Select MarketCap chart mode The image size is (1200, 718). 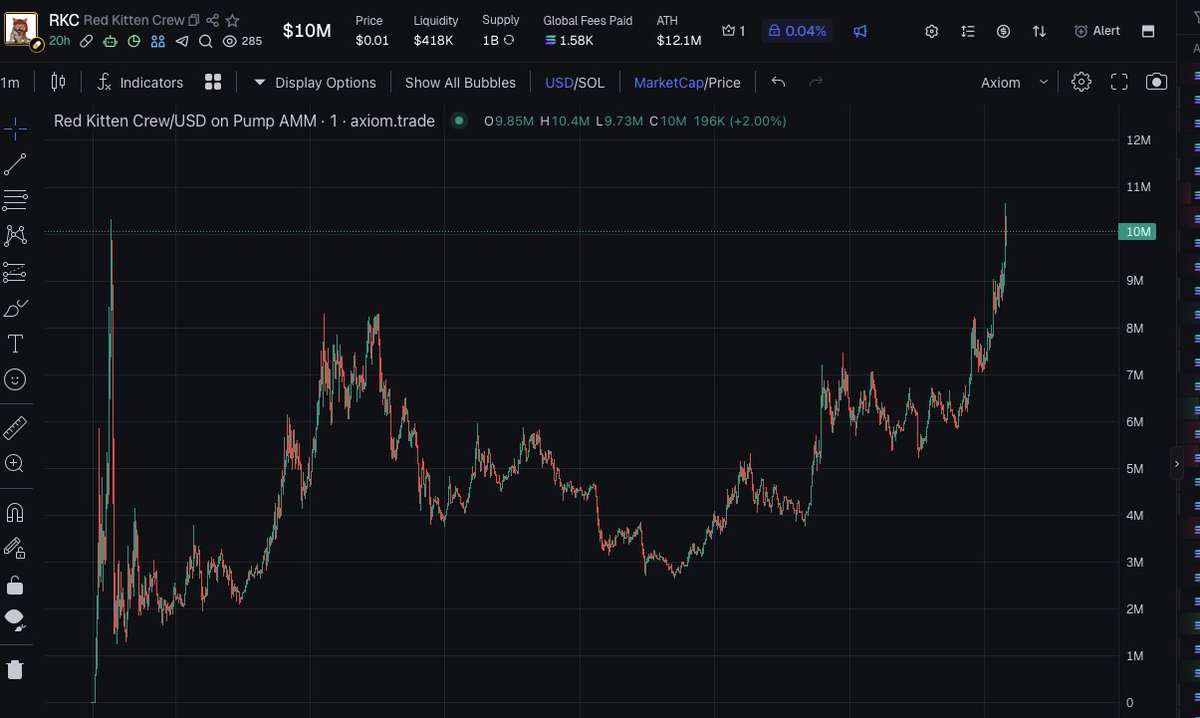click(668, 82)
